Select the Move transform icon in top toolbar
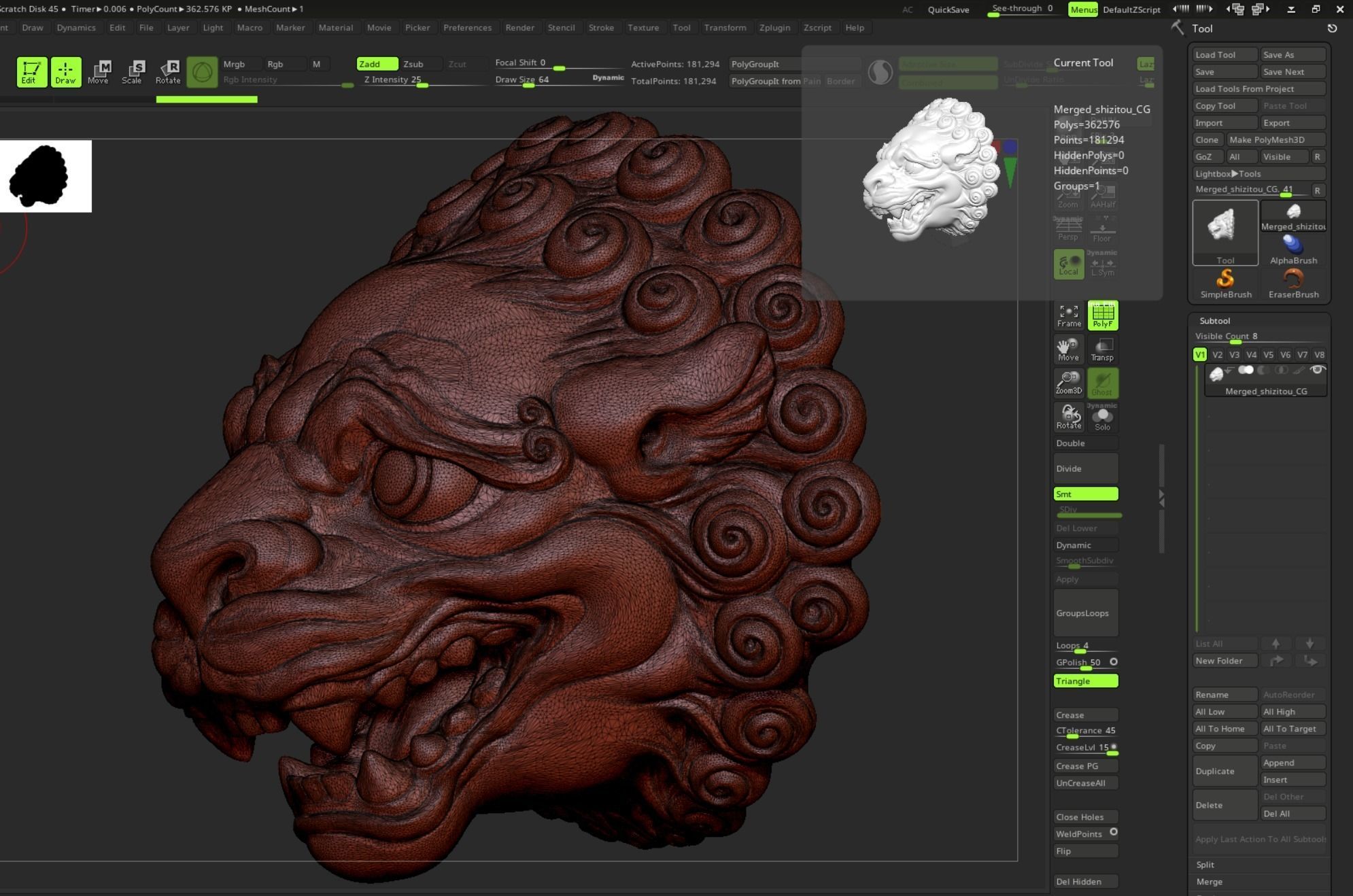The width and height of the screenshot is (1353, 896). 99,72
